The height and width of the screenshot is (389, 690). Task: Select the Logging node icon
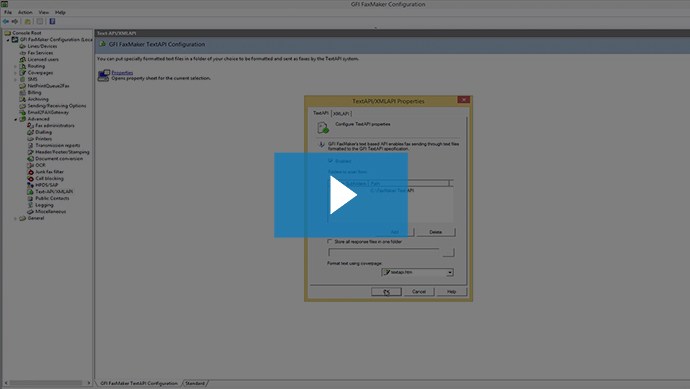[x=30, y=205]
